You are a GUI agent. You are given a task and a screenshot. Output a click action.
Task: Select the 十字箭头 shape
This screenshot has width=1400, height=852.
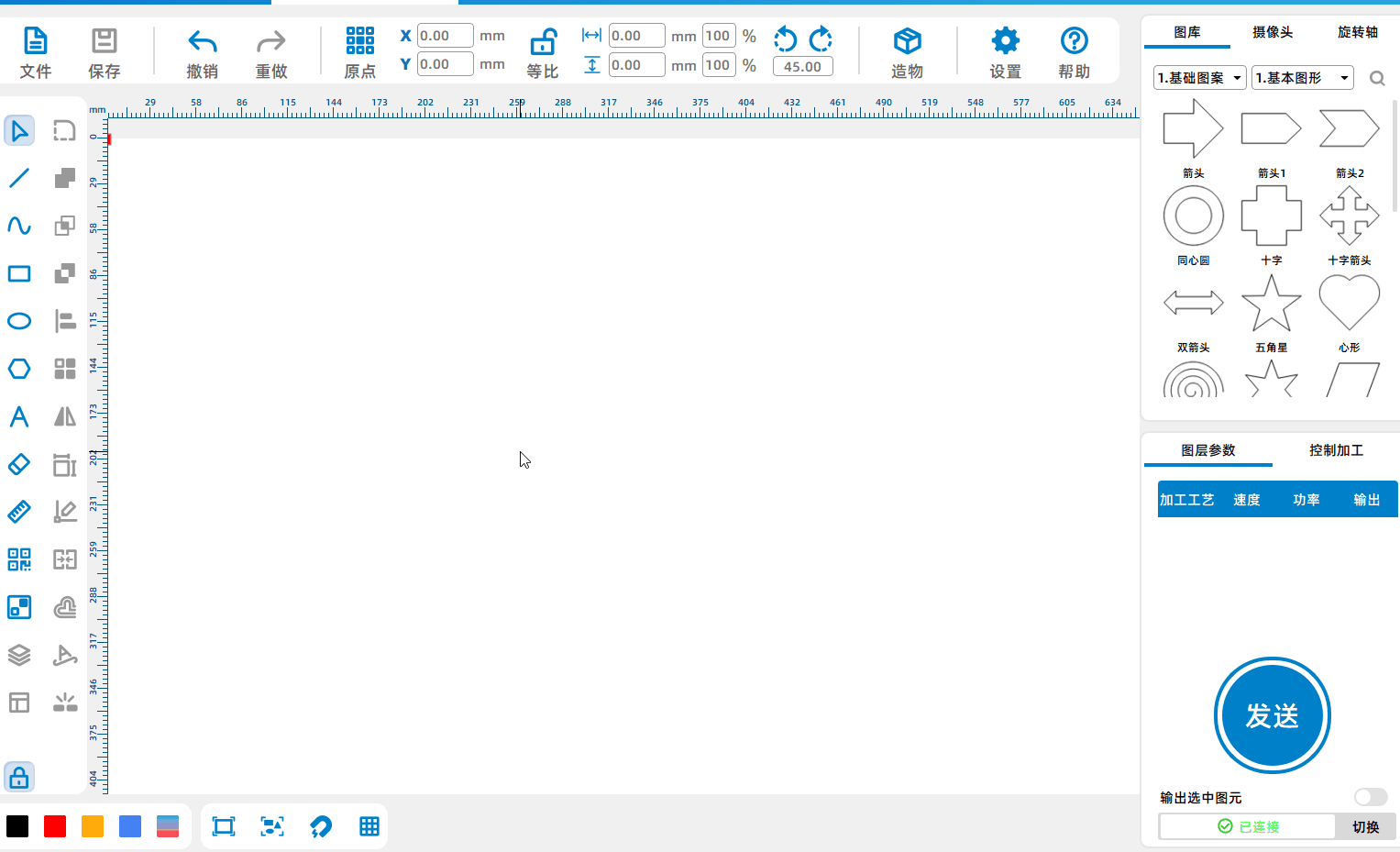click(x=1349, y=216)
